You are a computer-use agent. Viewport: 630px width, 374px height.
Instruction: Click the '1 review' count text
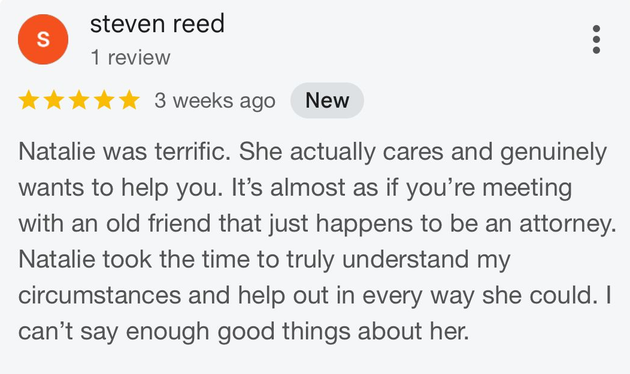point(131,57)
